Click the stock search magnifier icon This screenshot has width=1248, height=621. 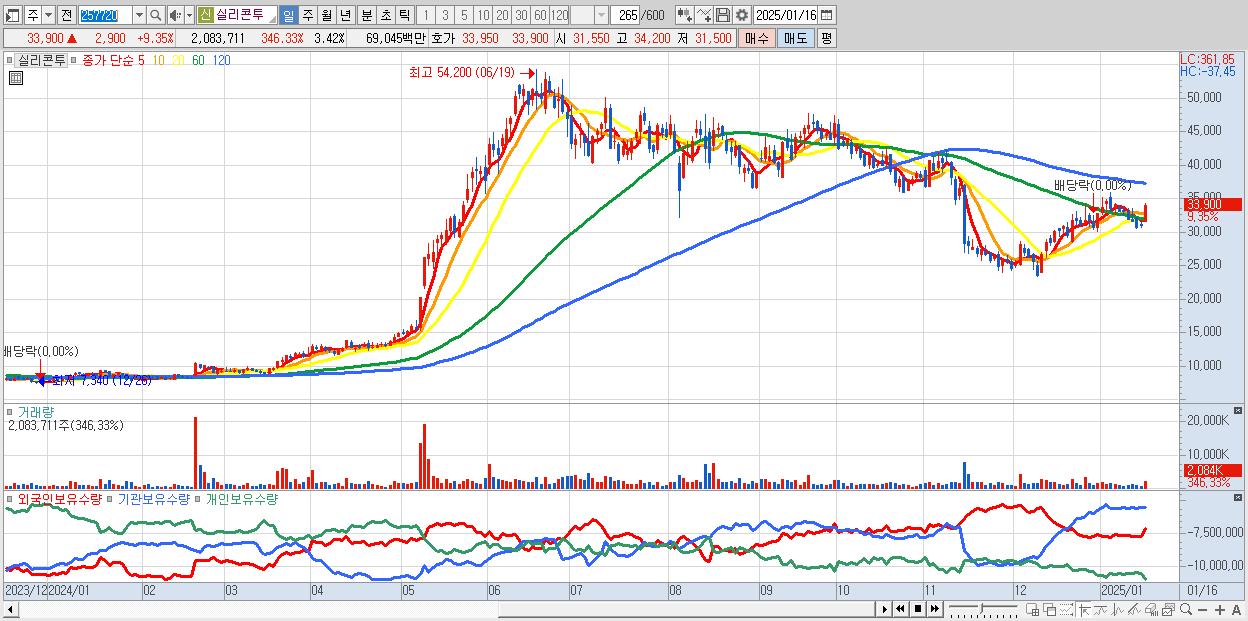pyautogui.click(x=156, y=15)
